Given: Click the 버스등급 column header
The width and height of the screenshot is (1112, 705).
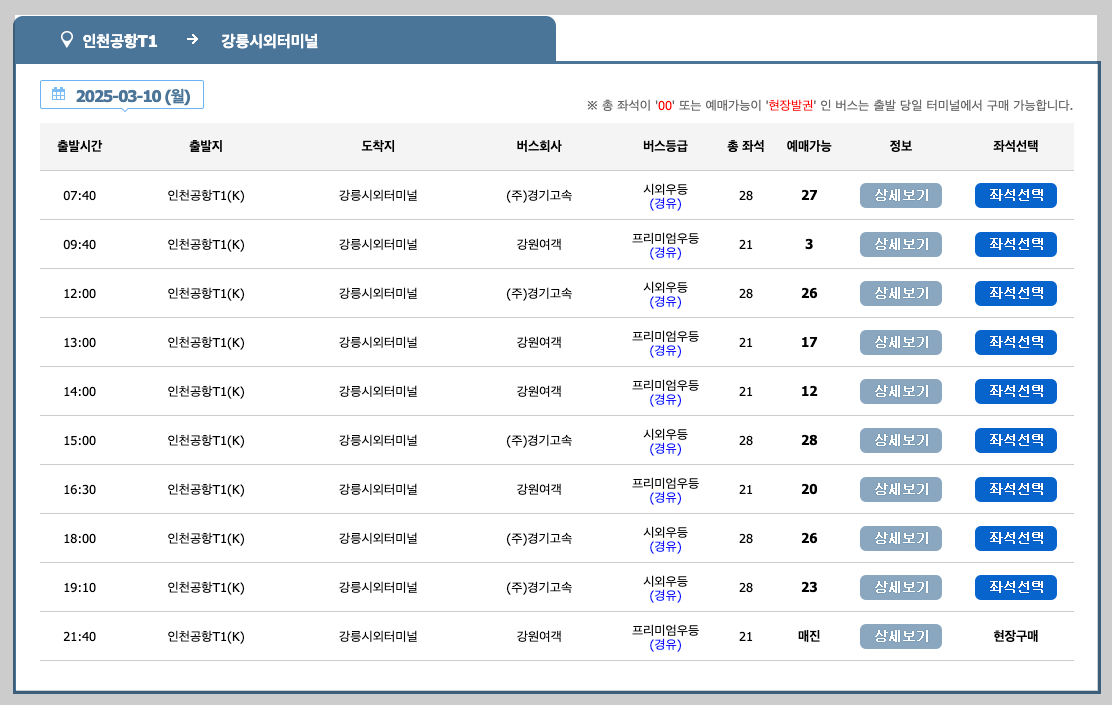Looking at the screenshot, I should click(665, 146).
